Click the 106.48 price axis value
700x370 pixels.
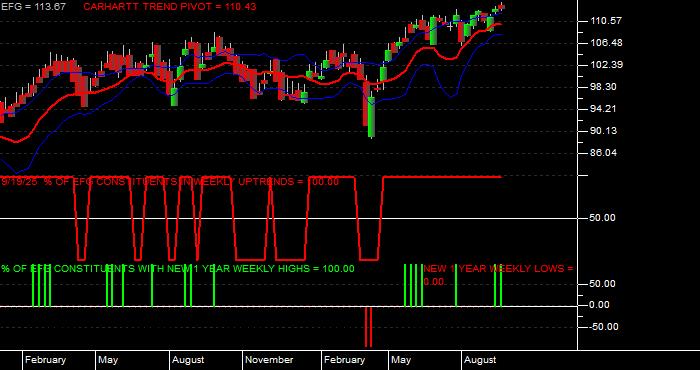click(605, 43)
